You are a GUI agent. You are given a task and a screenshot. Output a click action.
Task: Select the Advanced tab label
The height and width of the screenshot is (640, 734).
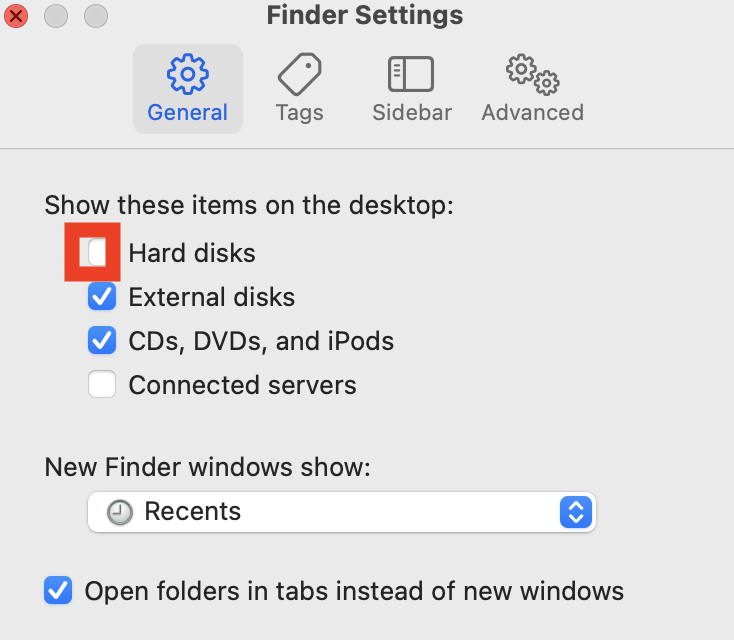pyautogui.click(x=532, y=112)
